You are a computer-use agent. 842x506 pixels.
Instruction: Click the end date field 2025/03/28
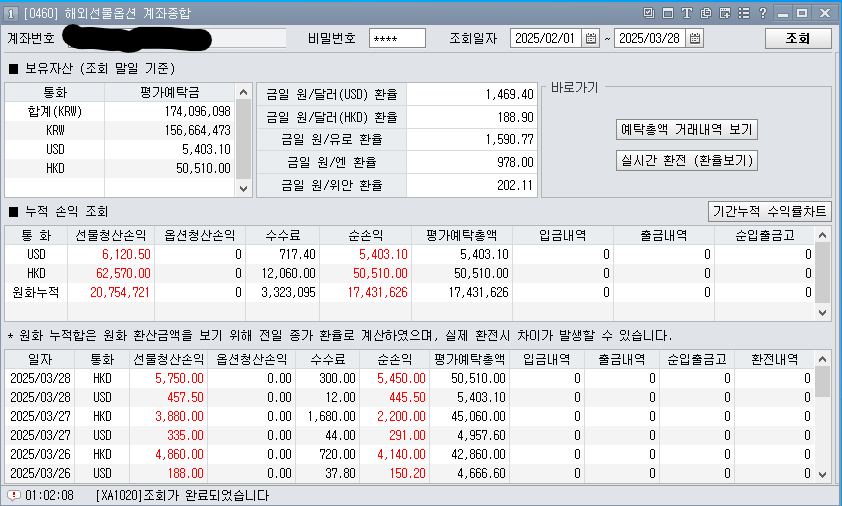pyautogui.click(x=650, y=38)
